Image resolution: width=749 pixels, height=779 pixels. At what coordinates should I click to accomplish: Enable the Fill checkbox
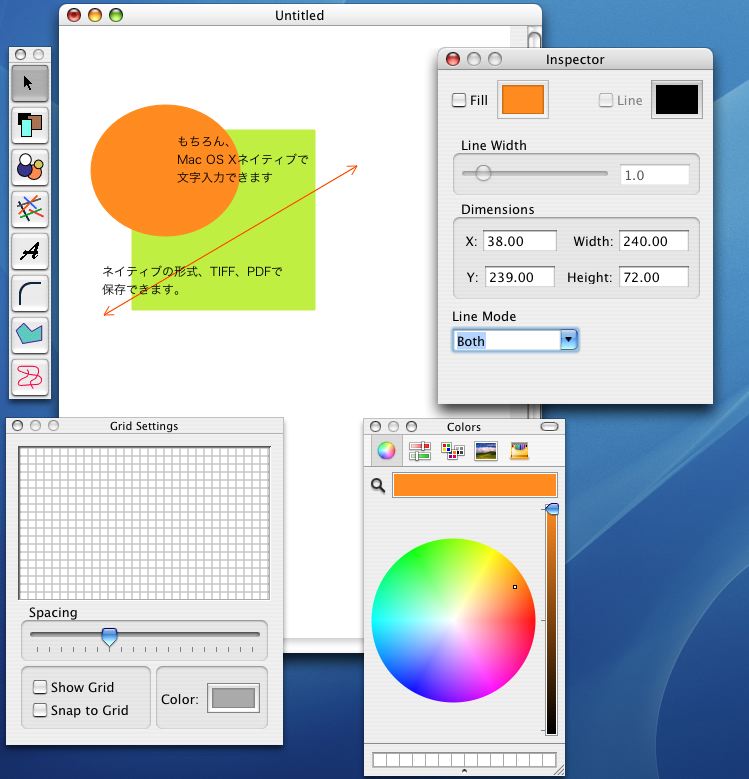pos(459,100)
